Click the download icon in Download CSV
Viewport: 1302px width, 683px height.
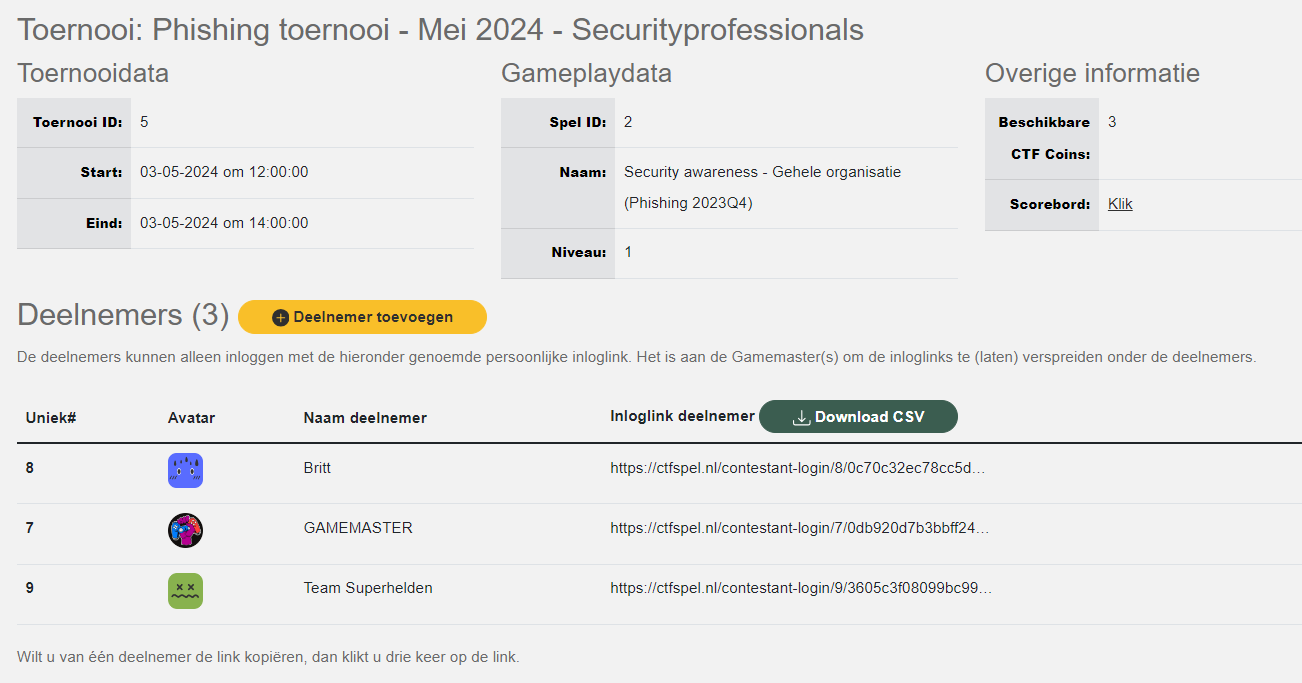click(801, 417)
